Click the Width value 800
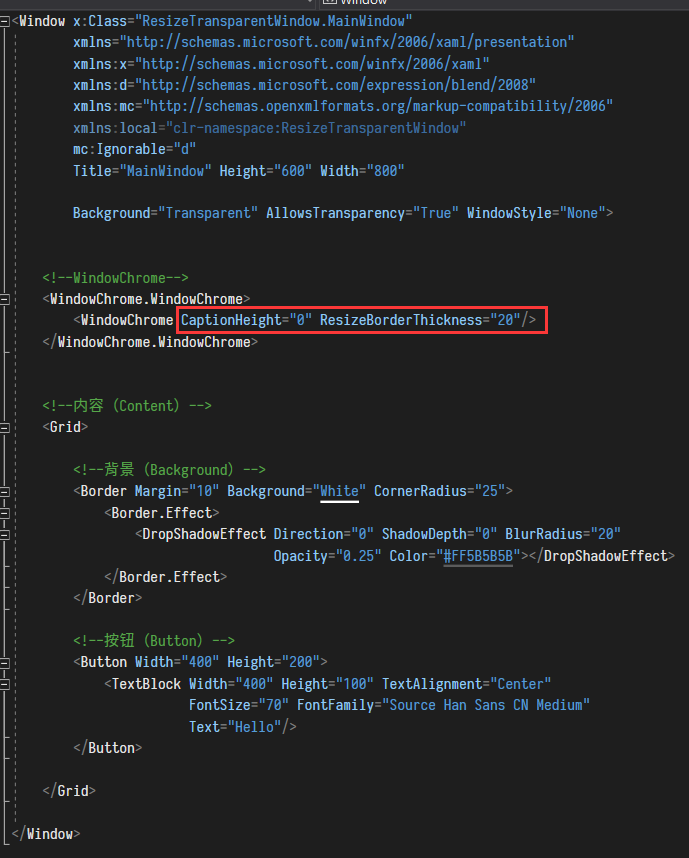 (385, 171)
